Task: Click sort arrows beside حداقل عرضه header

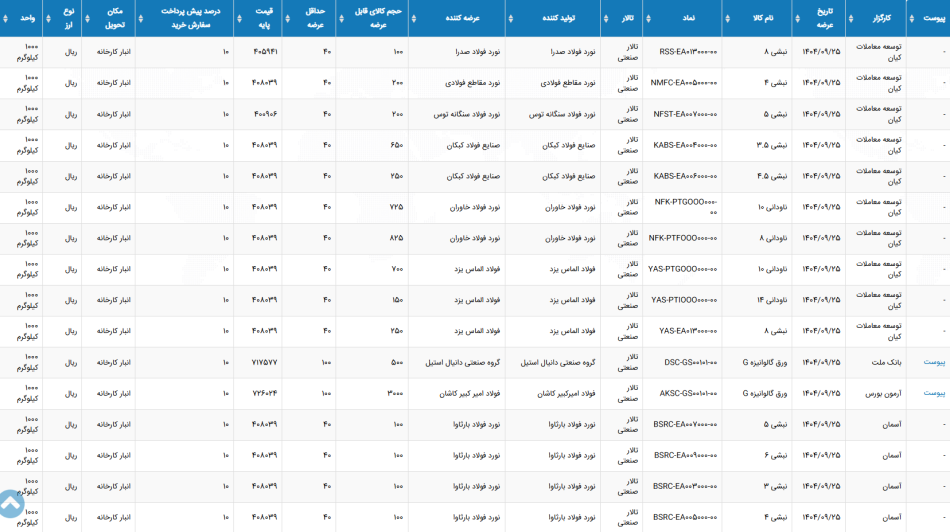Action: coord(287,18)
